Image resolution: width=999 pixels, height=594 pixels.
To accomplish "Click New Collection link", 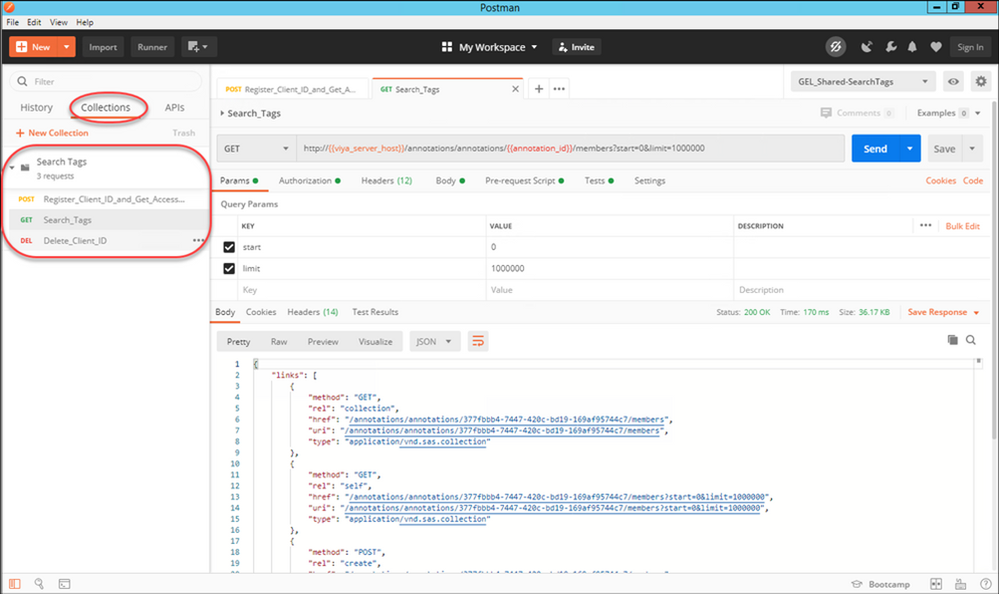I will tap(52, 133).
